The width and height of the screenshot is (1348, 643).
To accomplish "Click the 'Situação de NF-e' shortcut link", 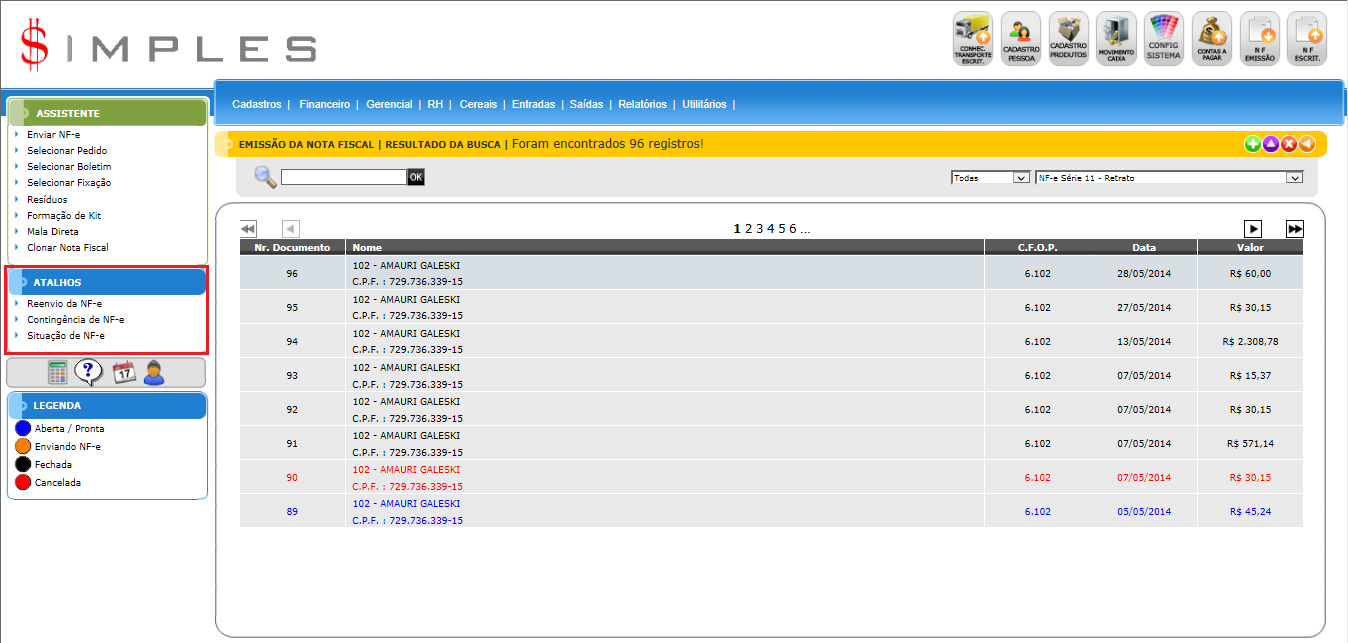I will click(x=66, y=336).
